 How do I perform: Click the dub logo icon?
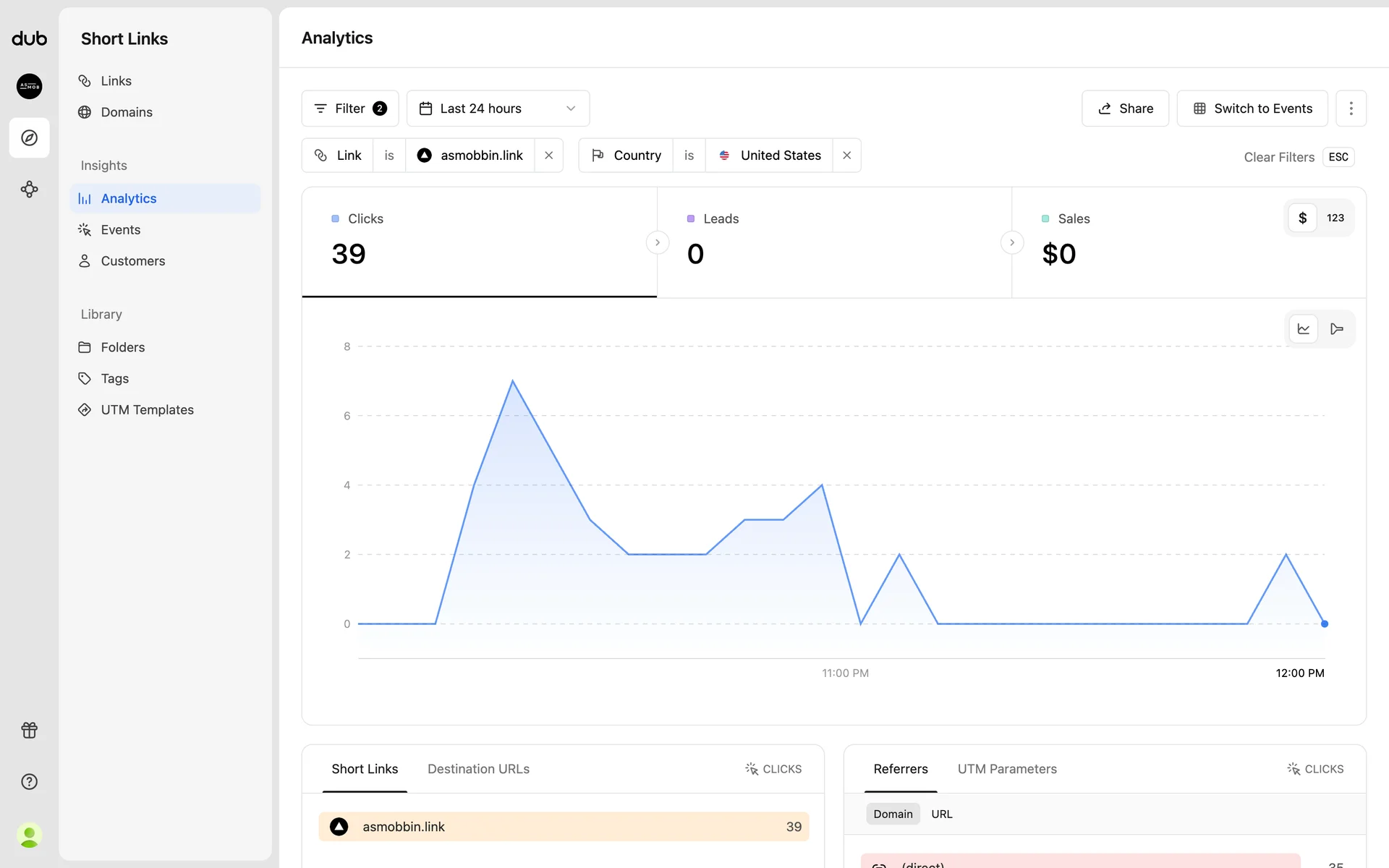click(29, 39)
